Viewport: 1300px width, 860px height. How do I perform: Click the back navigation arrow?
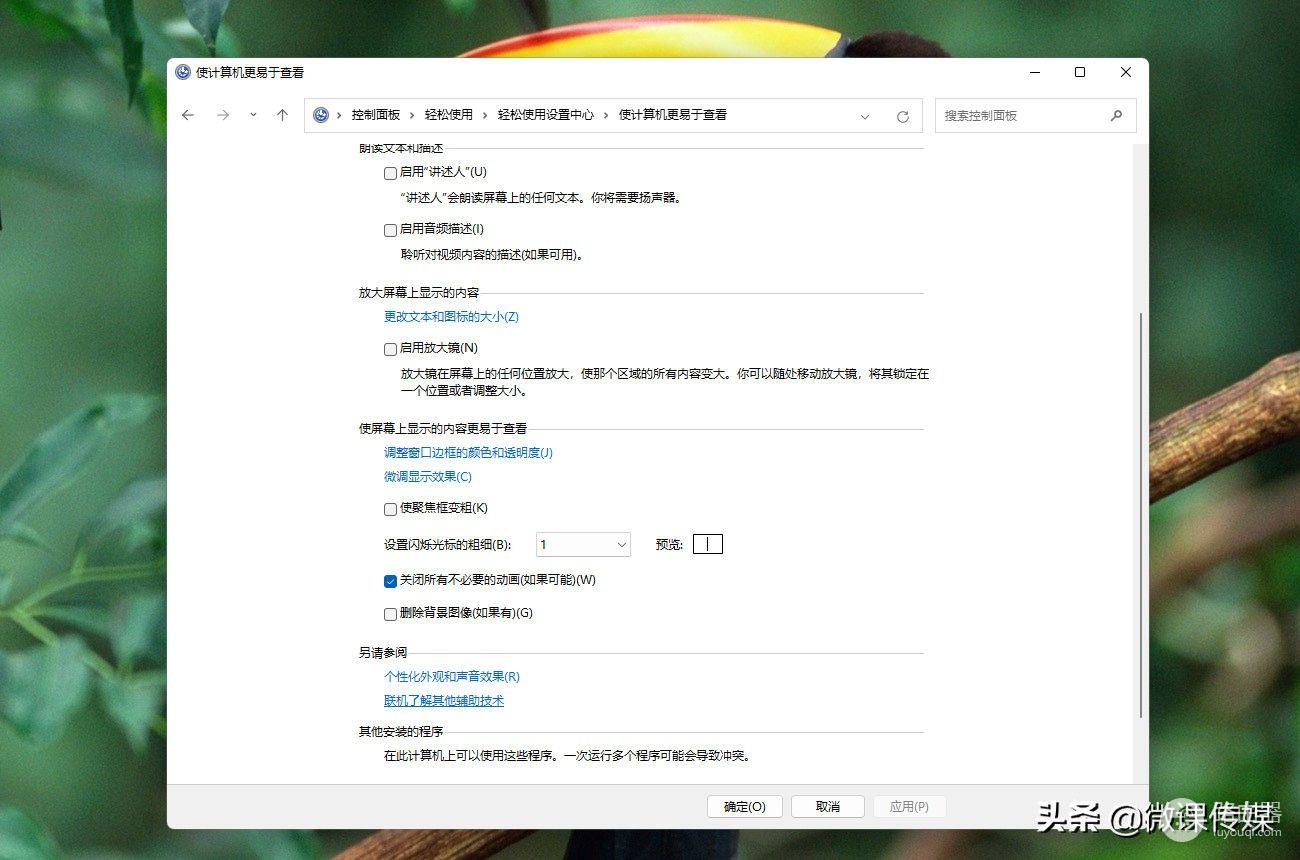pyautogui.click(x=188, y=116)
